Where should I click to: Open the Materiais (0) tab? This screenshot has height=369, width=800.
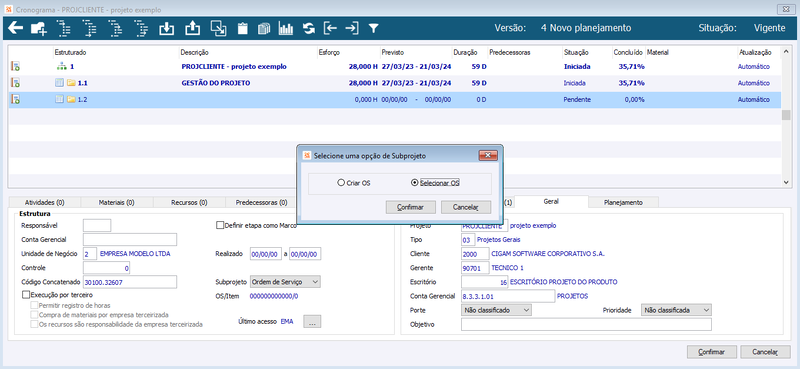(x=116, y=202)
